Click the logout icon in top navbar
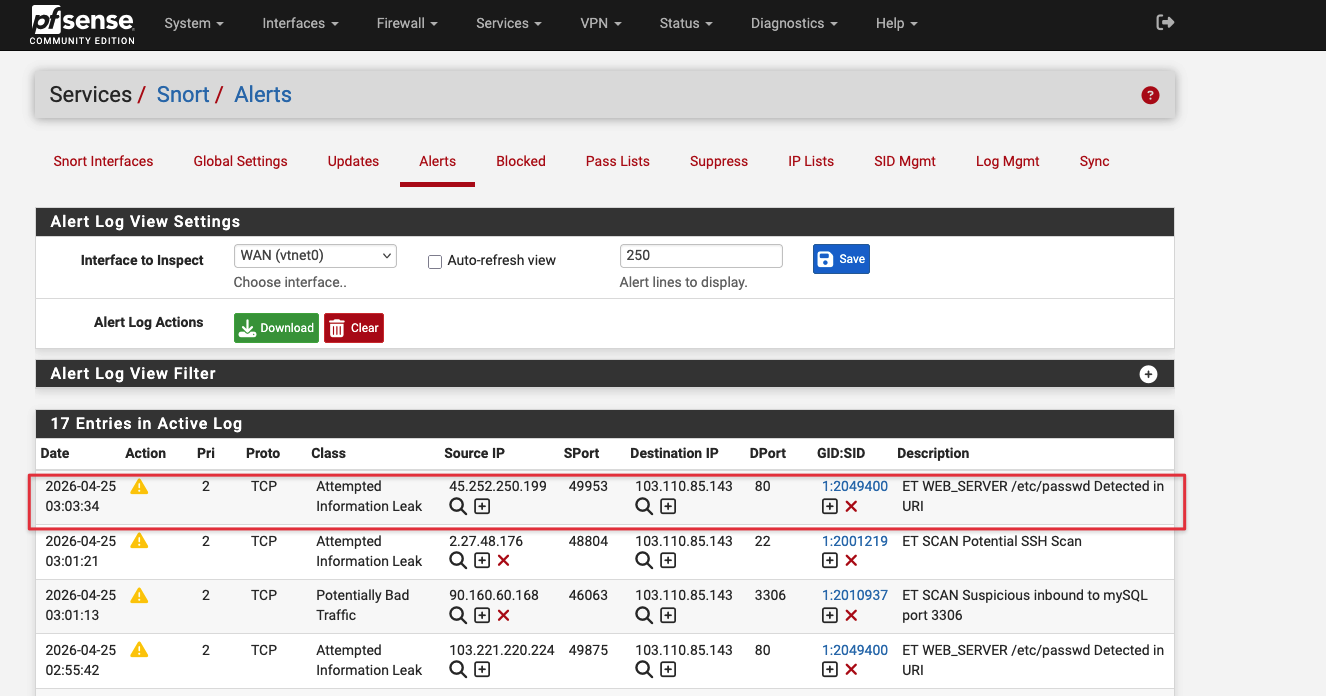Screen dimensions: 1326x696 [1165, 23]
